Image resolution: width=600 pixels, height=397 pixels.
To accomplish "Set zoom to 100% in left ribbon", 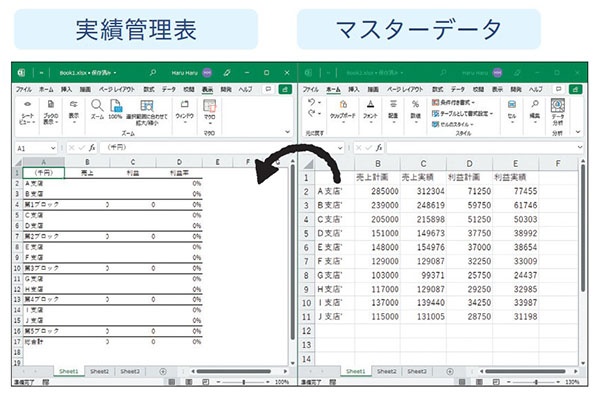I will [x=116, y=109].
